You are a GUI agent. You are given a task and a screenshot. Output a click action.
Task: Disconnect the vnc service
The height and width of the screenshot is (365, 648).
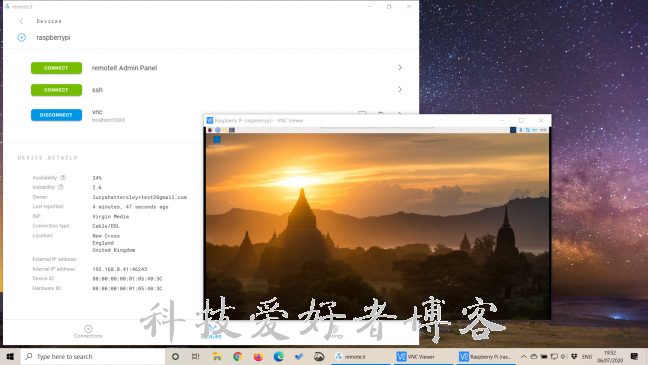coord(56,115)
